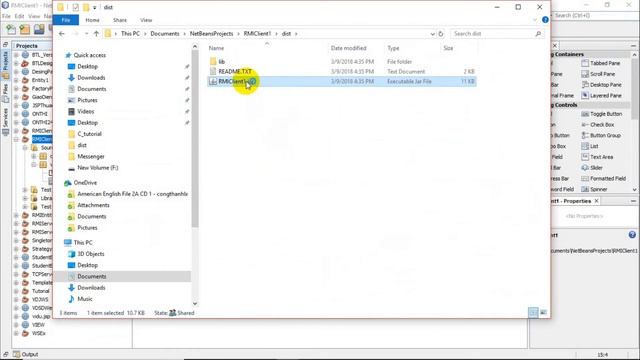Open the Share ribbon tab
The width and height of the screenshot is (640, 360).
[x=120, y=20]
